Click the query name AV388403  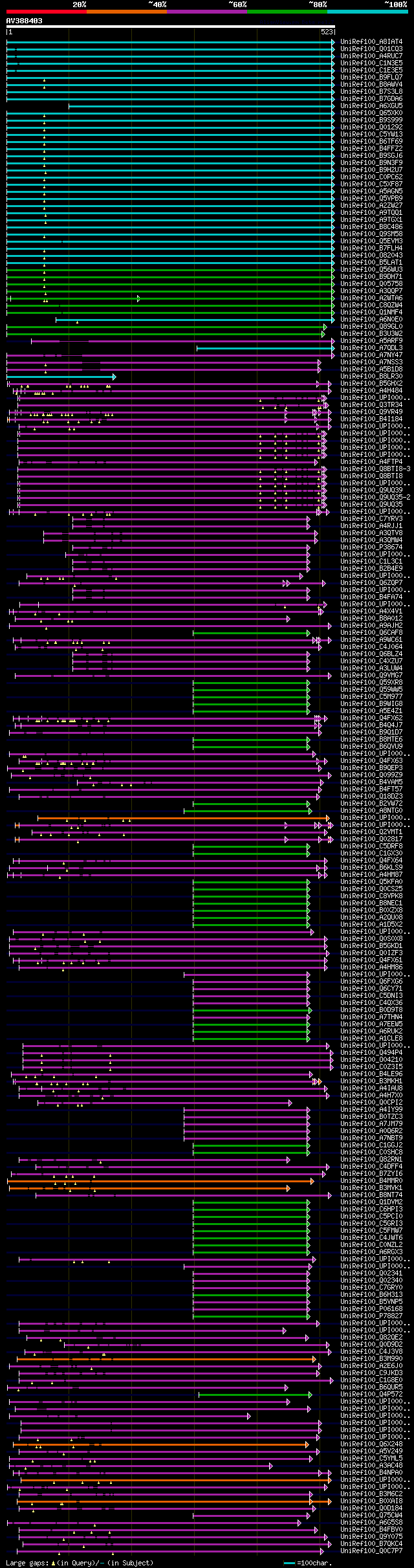click(25, 21)
